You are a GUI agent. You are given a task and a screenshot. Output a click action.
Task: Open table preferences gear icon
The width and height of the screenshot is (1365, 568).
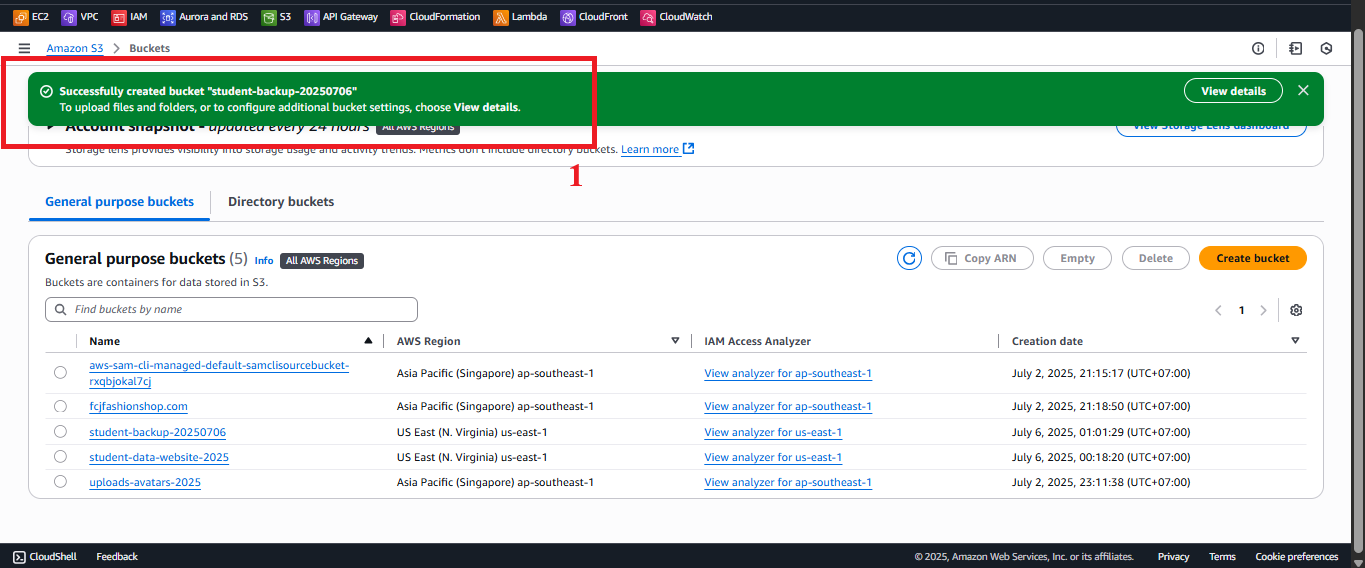click(1296, 310)
